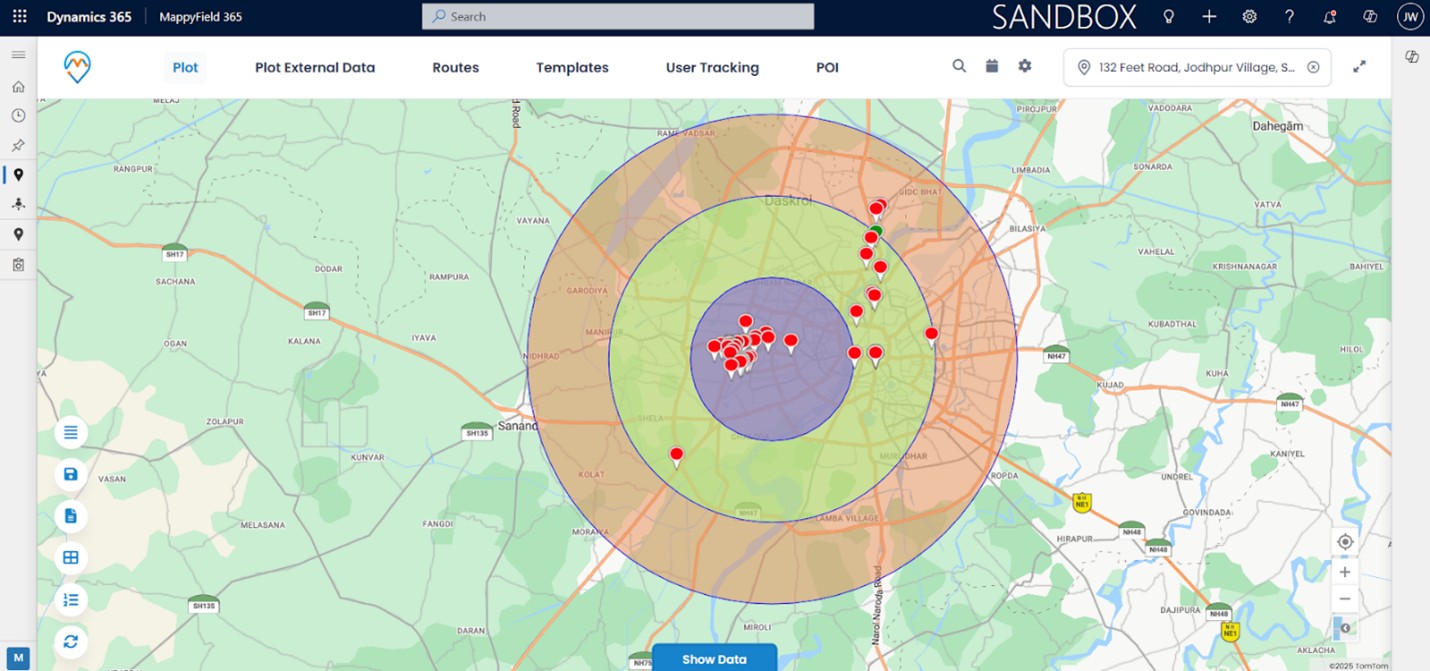The width and height of the screenshot is (1430, 671).
Task: Open the clipboard badge sidebar icon
Action: [x=18, y=265]
